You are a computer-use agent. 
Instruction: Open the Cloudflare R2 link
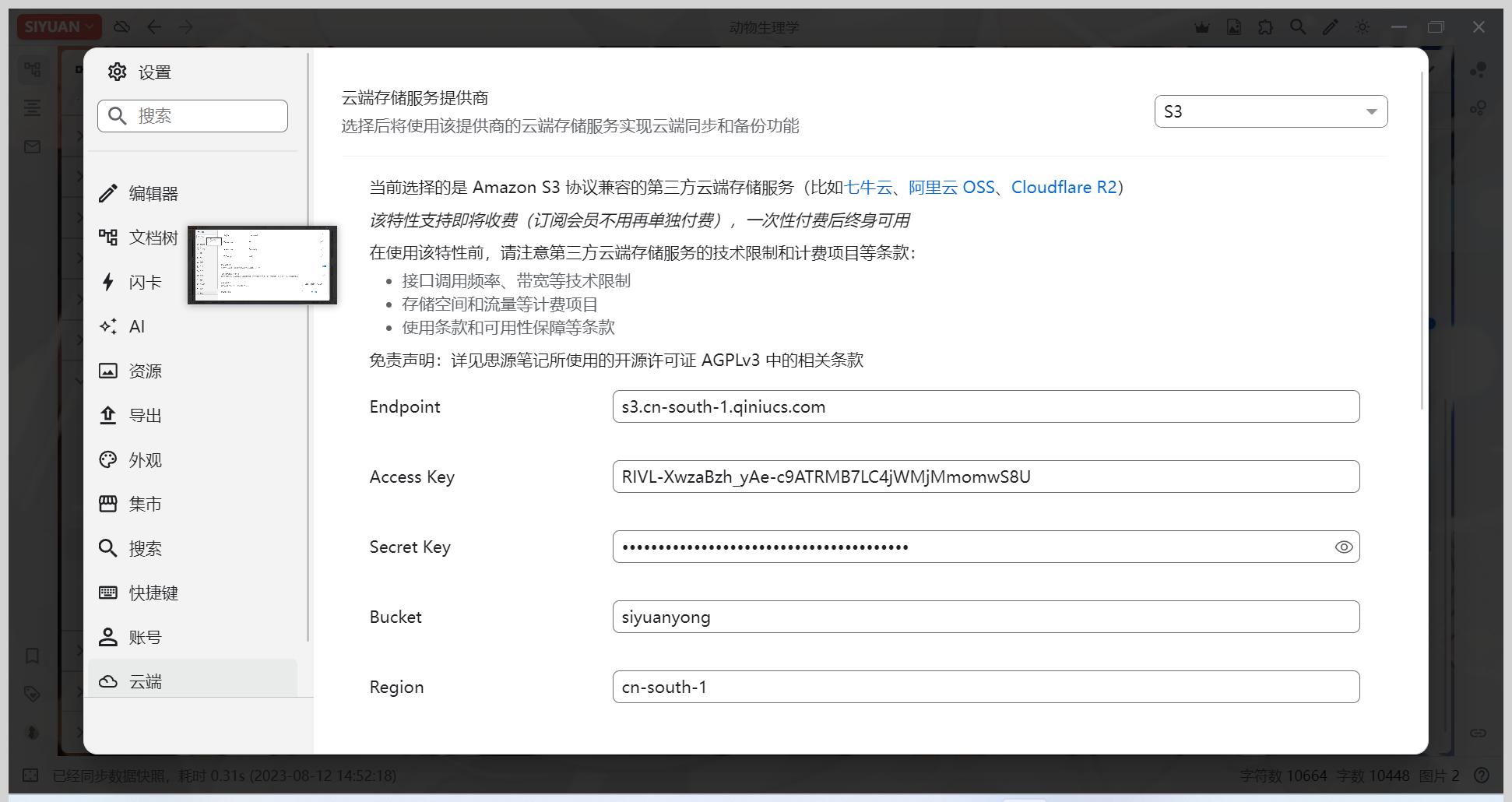[1064, 187]
